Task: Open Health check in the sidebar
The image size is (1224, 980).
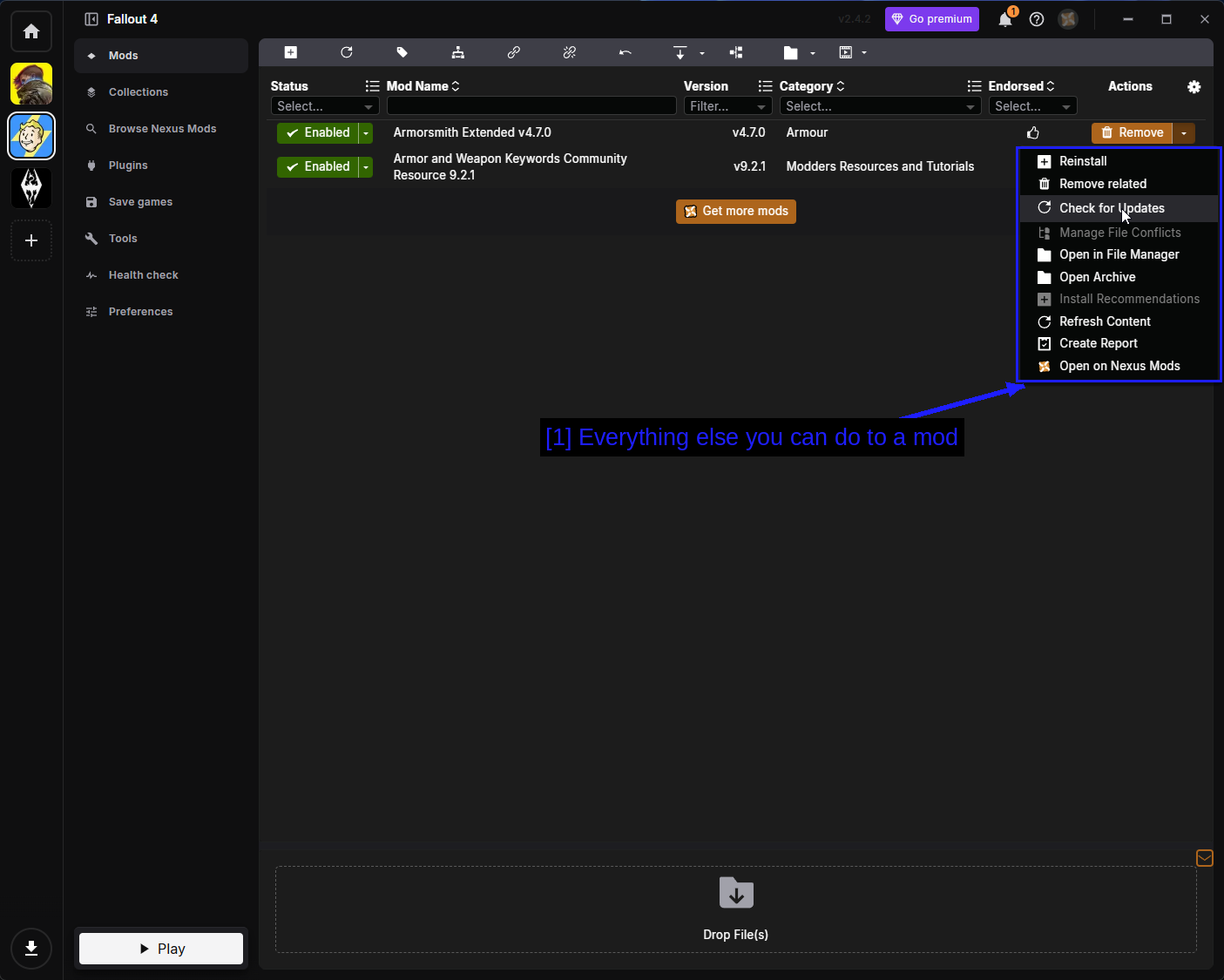Action: pyautogui.click(x=161, y=275)
